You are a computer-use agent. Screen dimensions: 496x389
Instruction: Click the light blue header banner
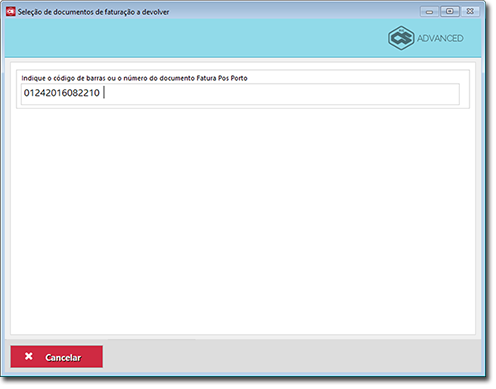tap(200, 38)
